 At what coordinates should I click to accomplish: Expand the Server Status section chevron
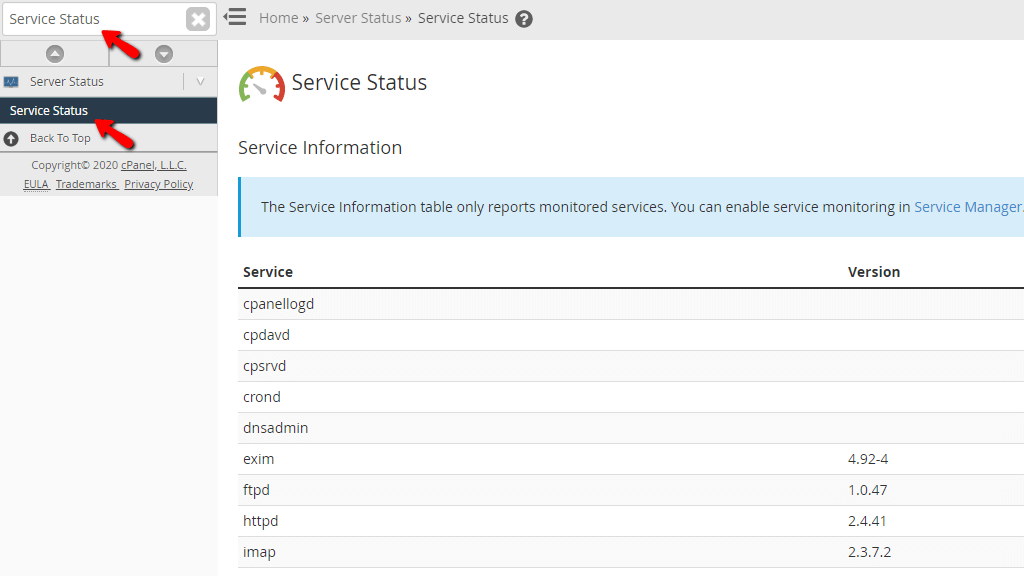199,81
